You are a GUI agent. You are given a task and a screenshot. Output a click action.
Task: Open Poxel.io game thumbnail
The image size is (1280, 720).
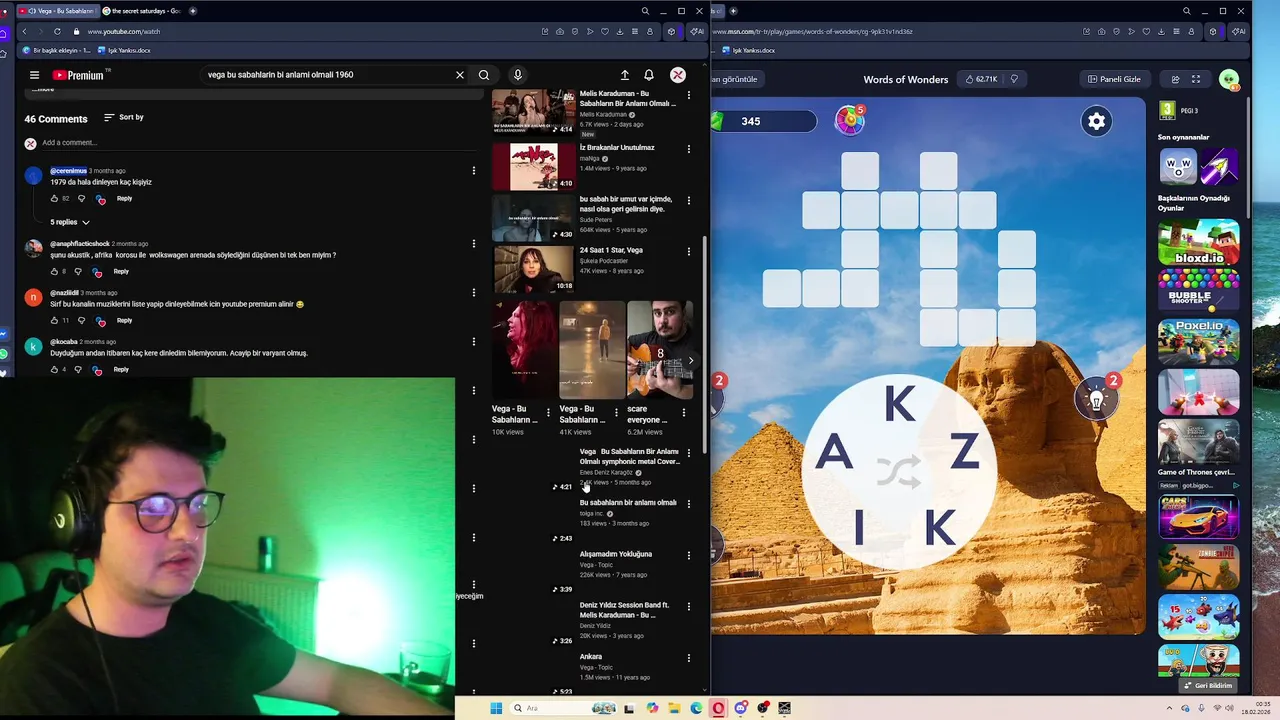coord(1198,342)
